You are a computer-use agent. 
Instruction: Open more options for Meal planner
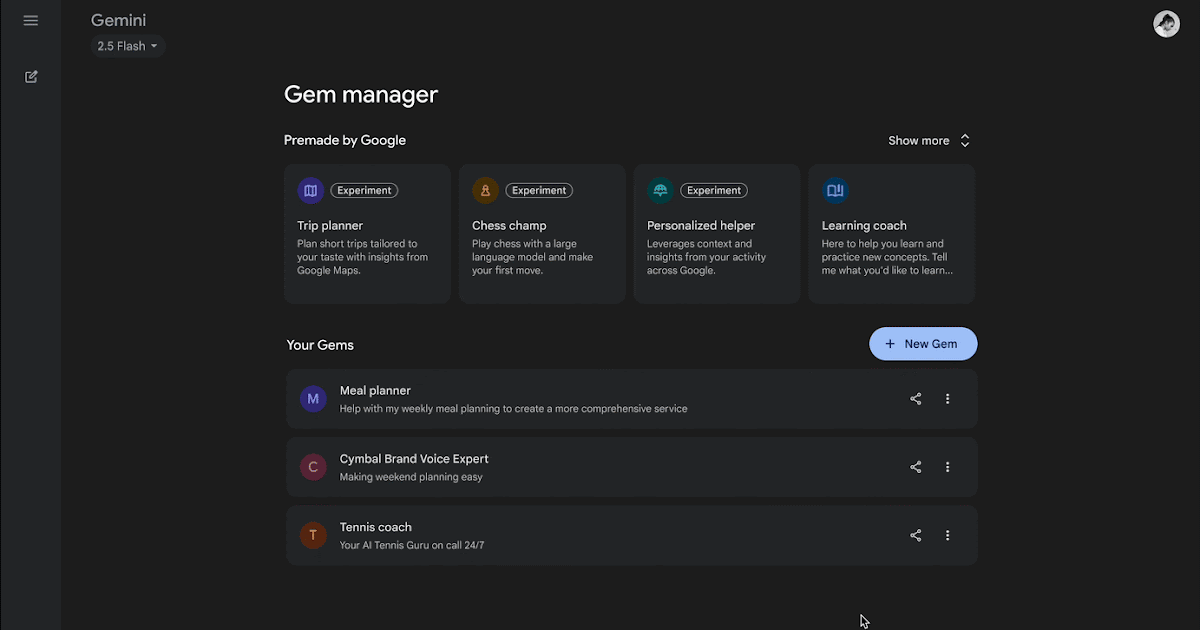(x=947, y=399)
